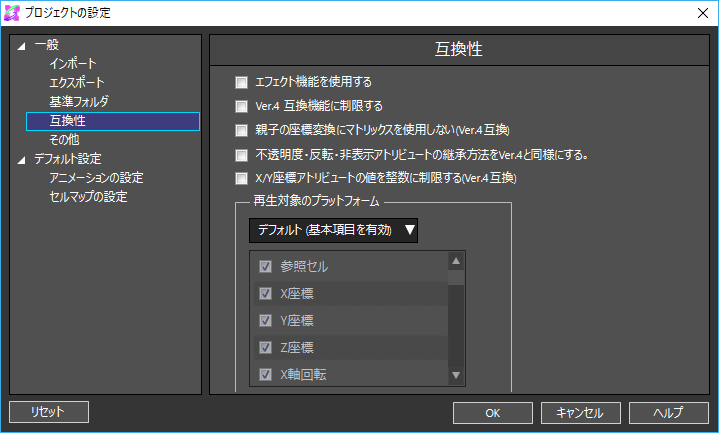Click the attribute list scrollbar thumb
Screen dimensions: 719x433
tap(456, 278)
